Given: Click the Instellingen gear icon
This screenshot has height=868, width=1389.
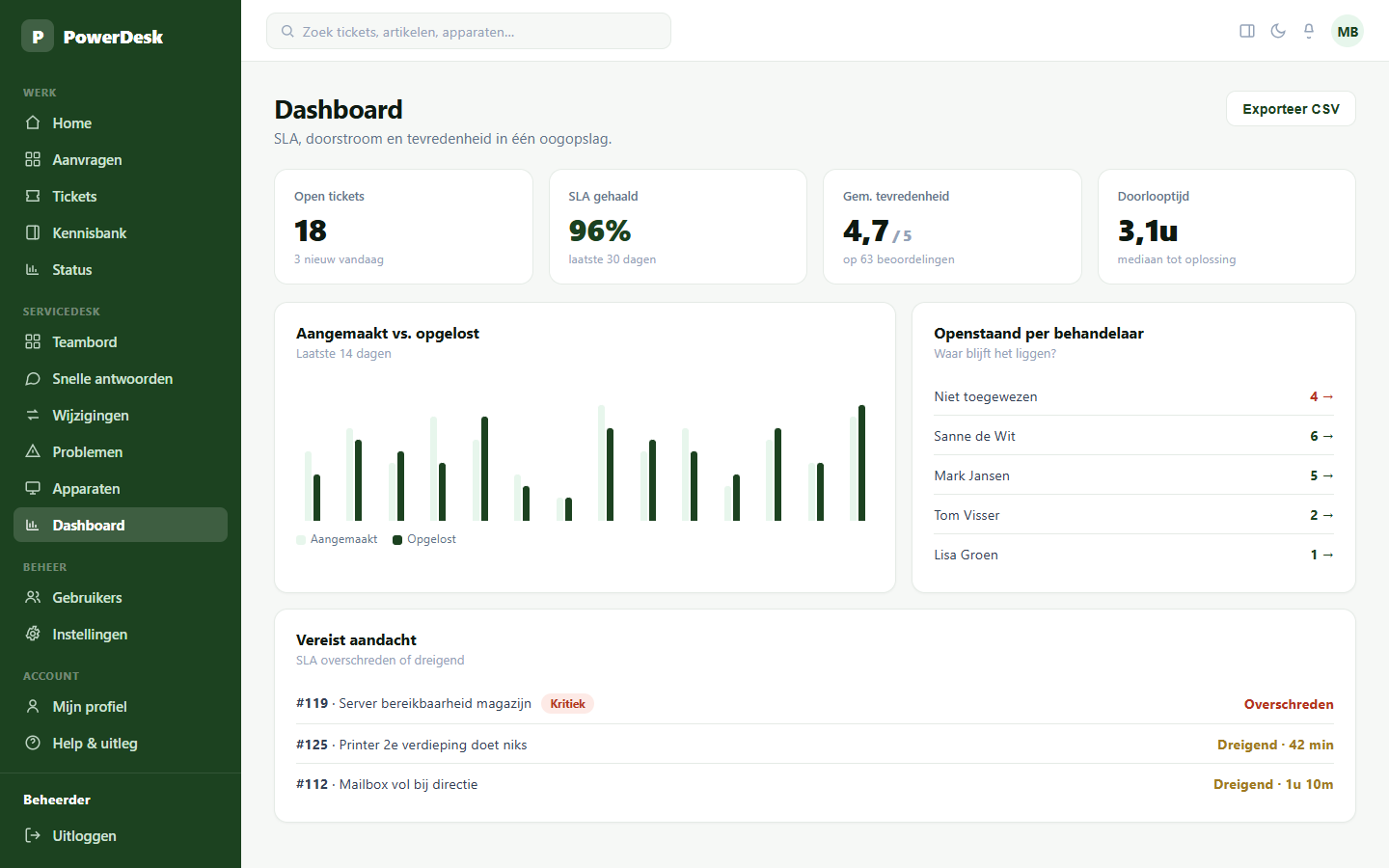Looking at the screenshot, I should (33, 634).
